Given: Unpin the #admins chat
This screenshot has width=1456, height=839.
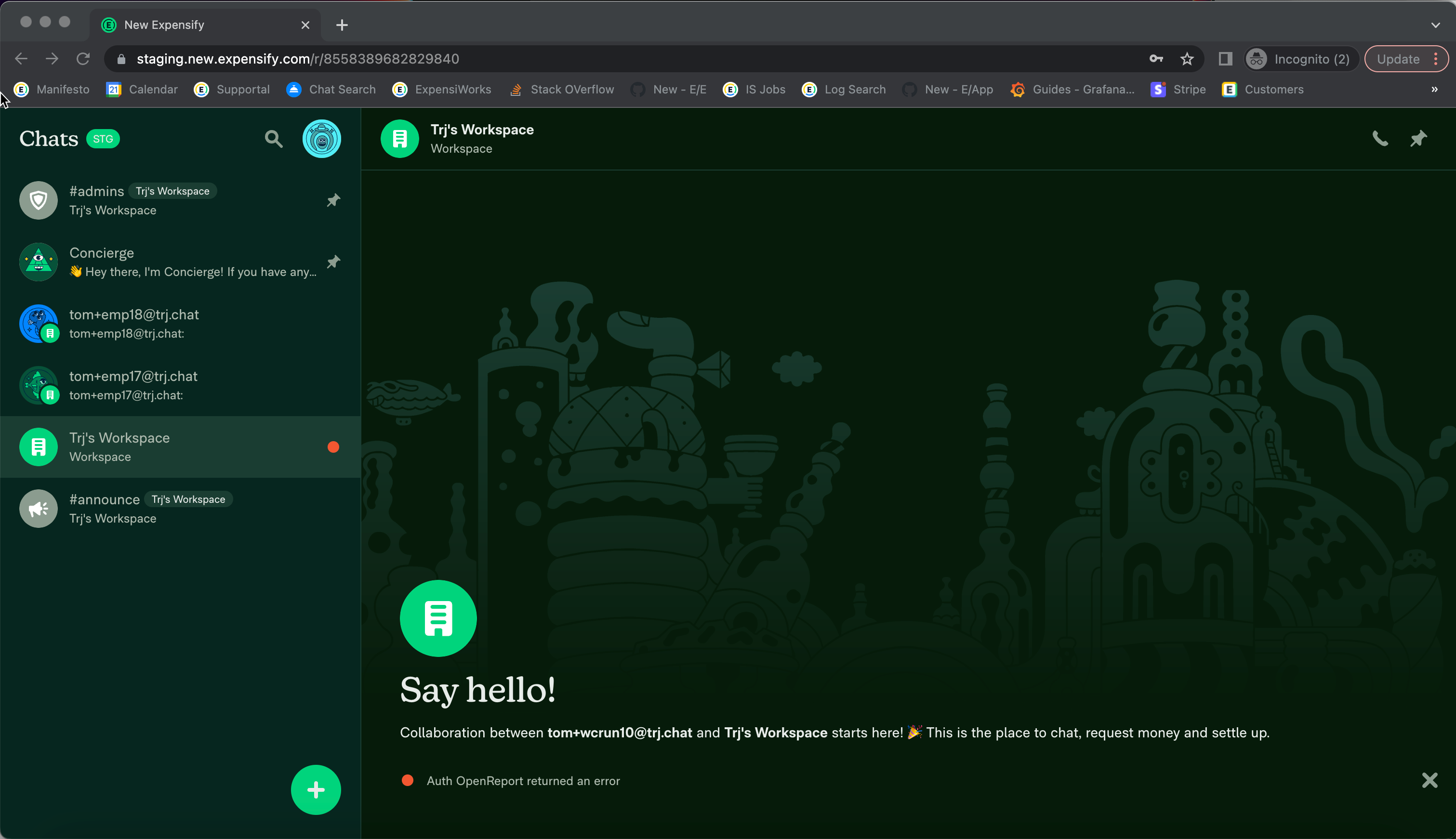Looking at the screenshot, I should coord(333,200).
